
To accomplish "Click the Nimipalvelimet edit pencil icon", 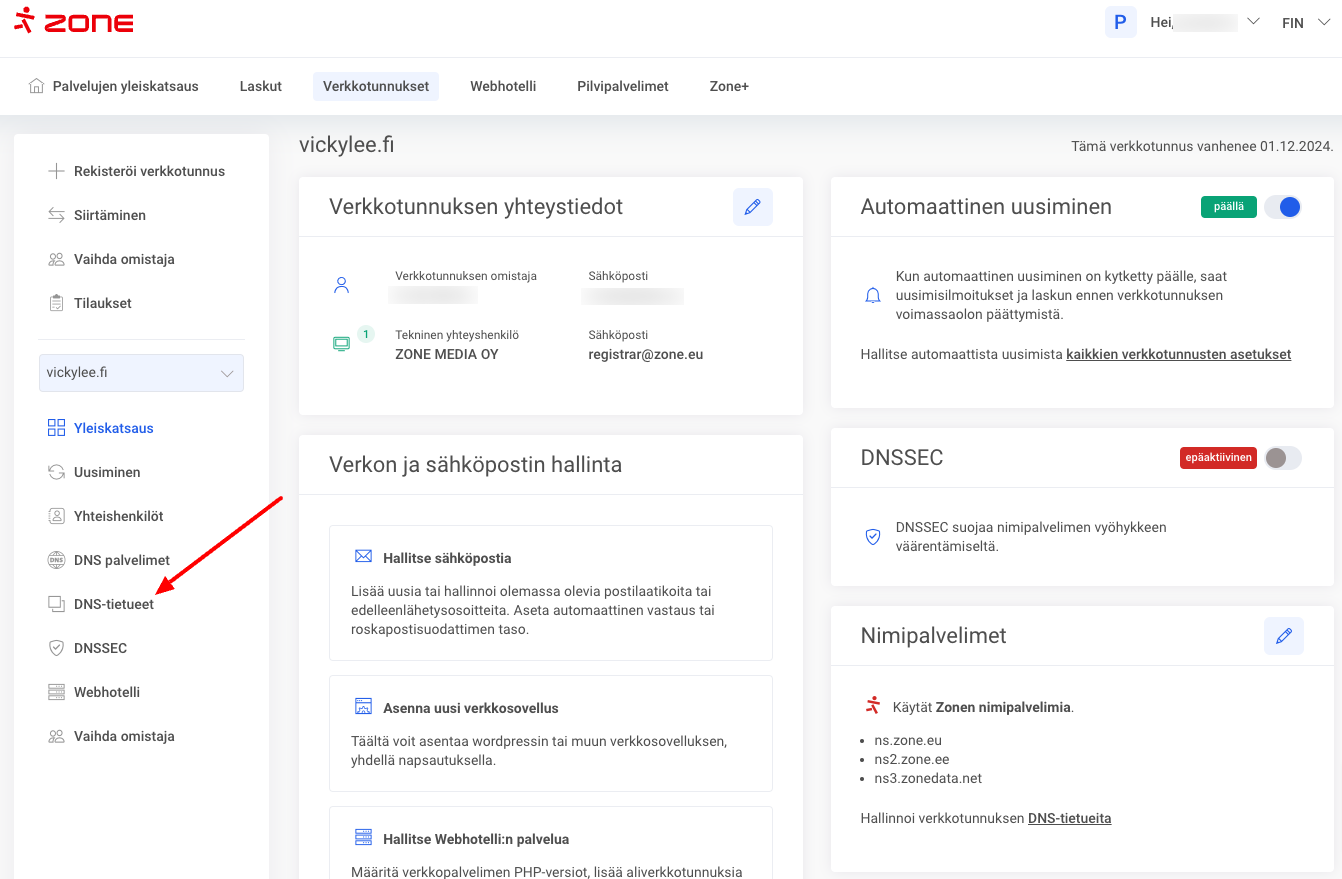I will (1283, 636).
